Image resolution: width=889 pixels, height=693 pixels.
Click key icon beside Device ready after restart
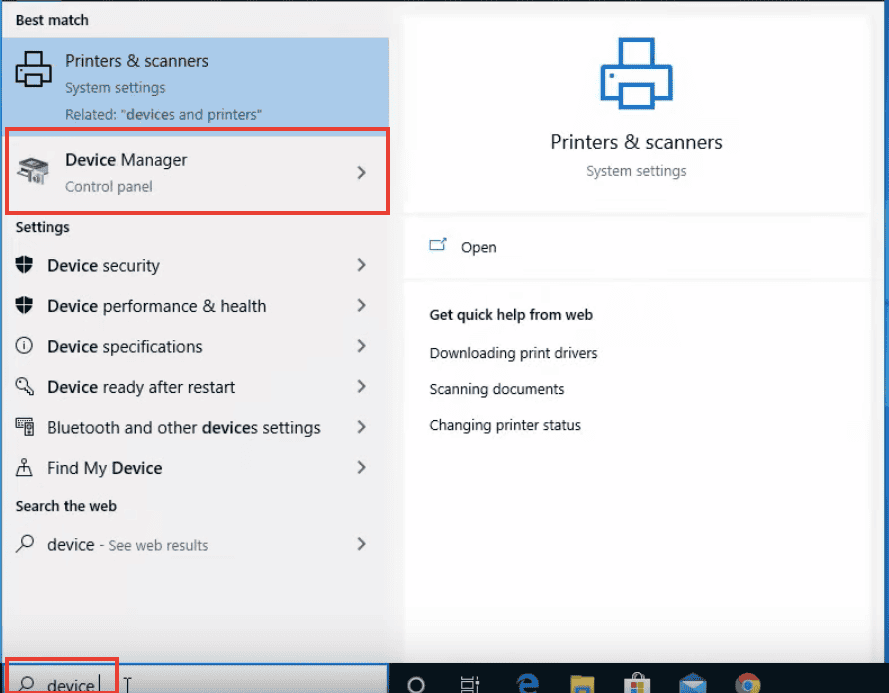pos(24,386)
